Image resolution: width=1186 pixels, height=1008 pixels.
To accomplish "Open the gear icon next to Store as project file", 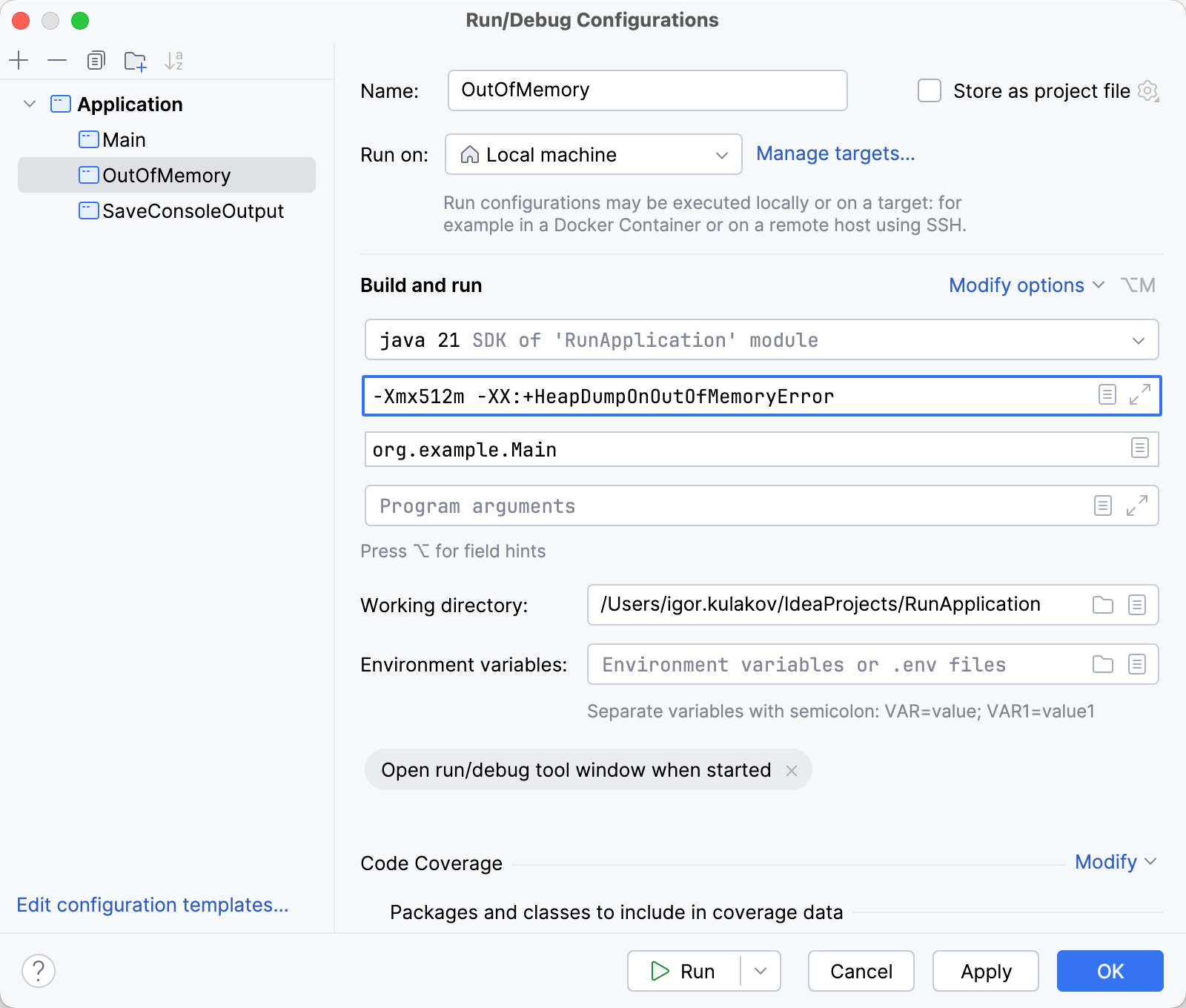I will pos(1148,91).
